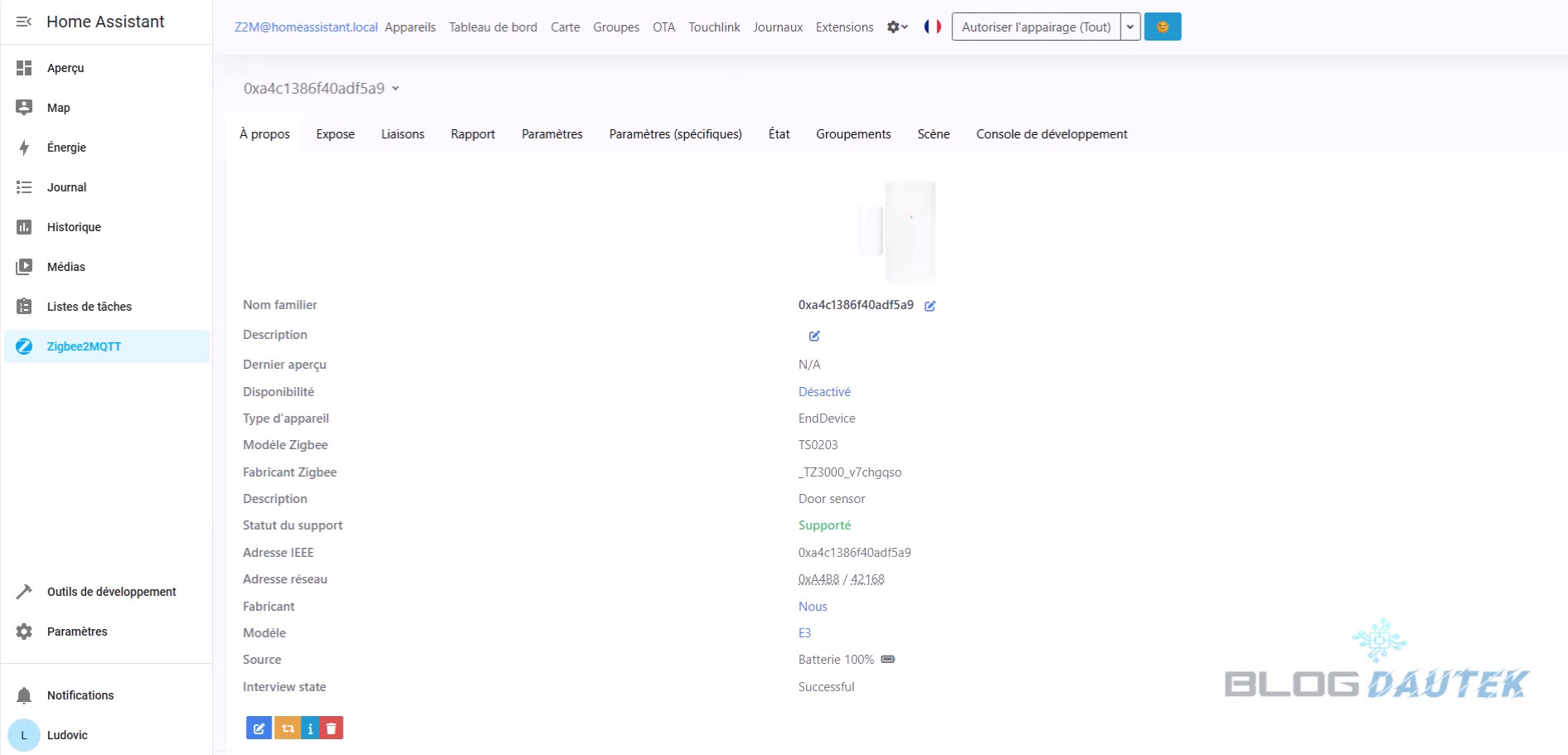
Task: Edit the friendly name with pencil icon
Action: (x=930, y=306)
